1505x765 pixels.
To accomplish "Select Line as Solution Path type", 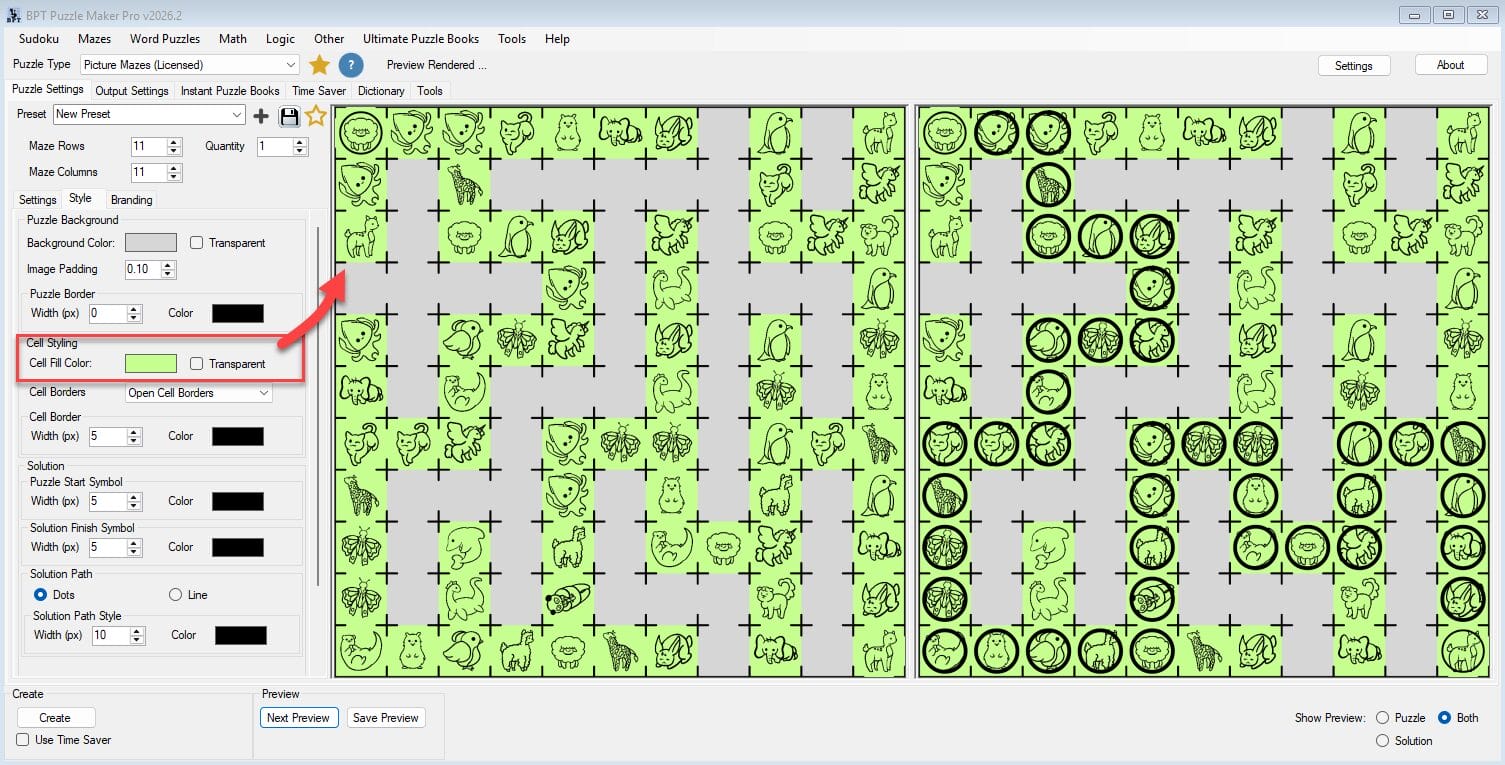I will tap(176, 595).
